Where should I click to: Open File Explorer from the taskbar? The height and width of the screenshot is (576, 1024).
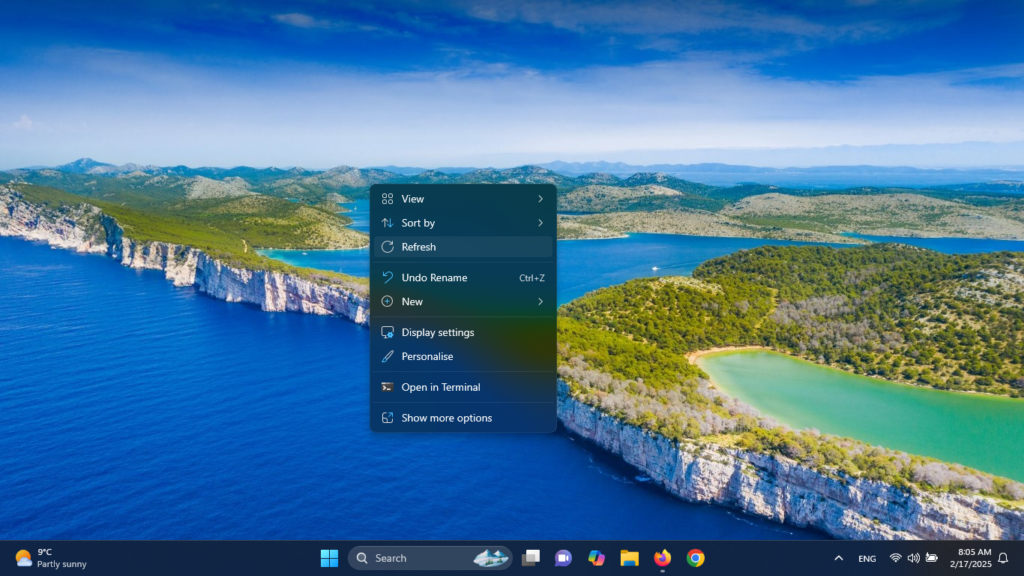(x=629, y=558)
